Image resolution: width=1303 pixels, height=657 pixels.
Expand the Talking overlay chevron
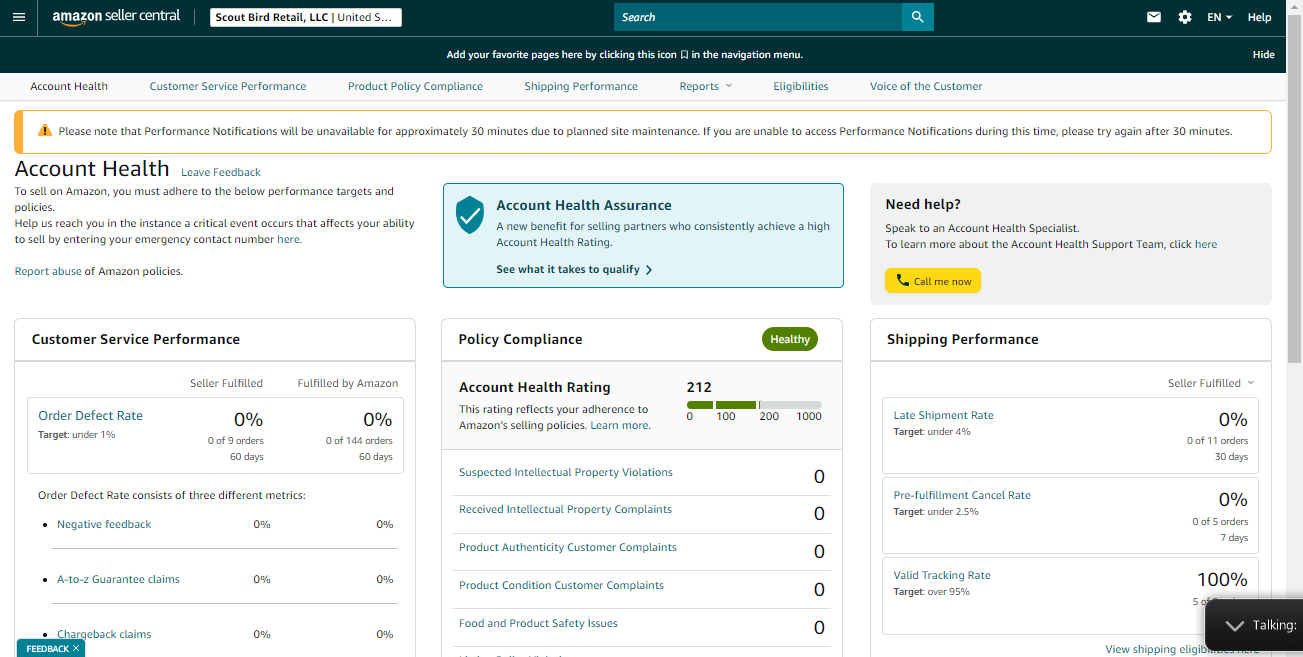click(x=1234, y=625)
